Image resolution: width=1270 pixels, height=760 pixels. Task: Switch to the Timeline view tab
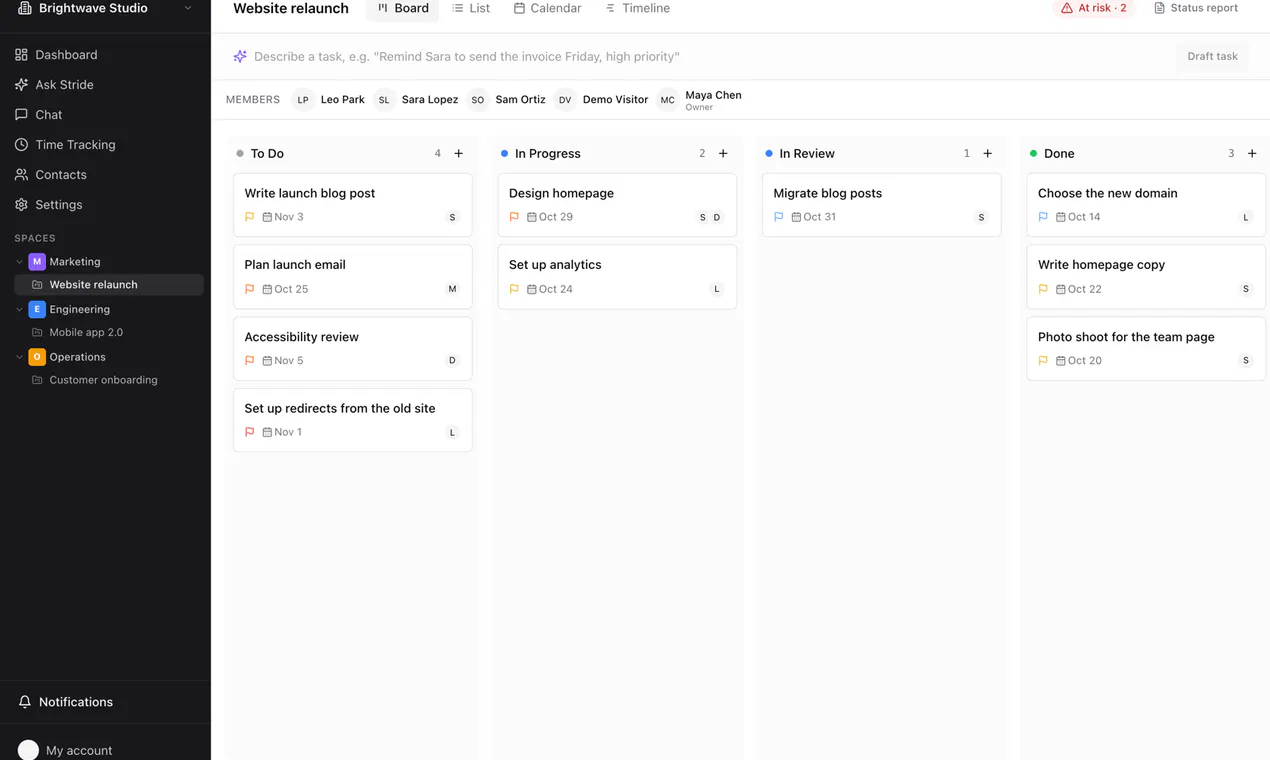tap(637, 9)
